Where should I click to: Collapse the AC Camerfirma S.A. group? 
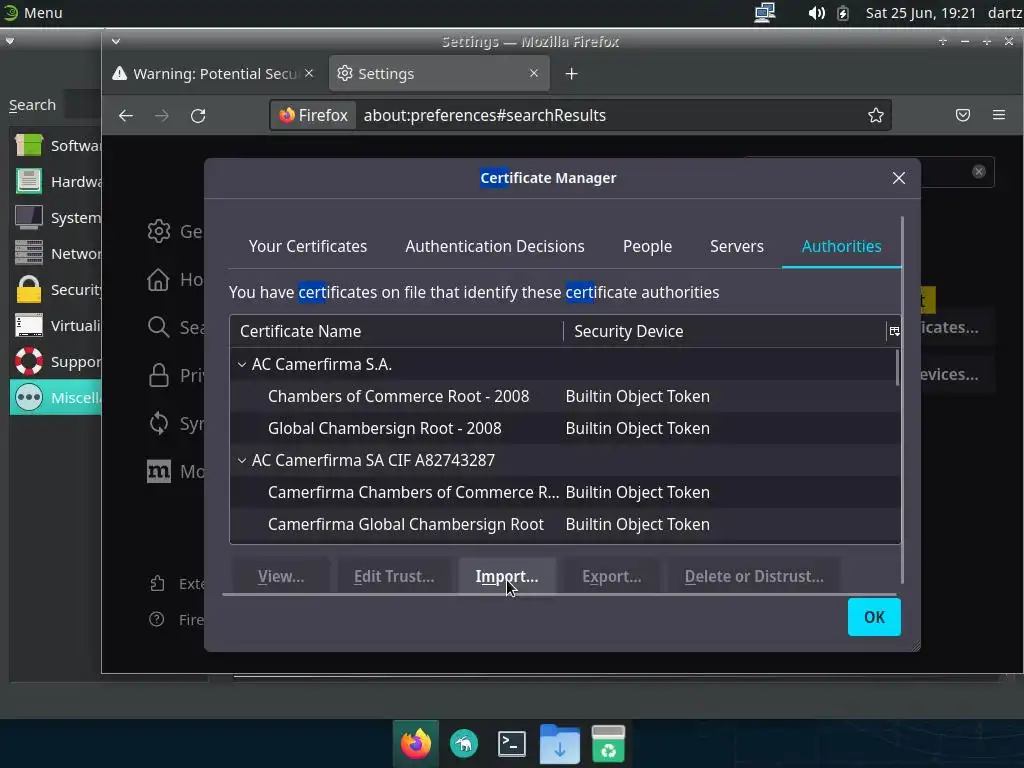(242, 364)
